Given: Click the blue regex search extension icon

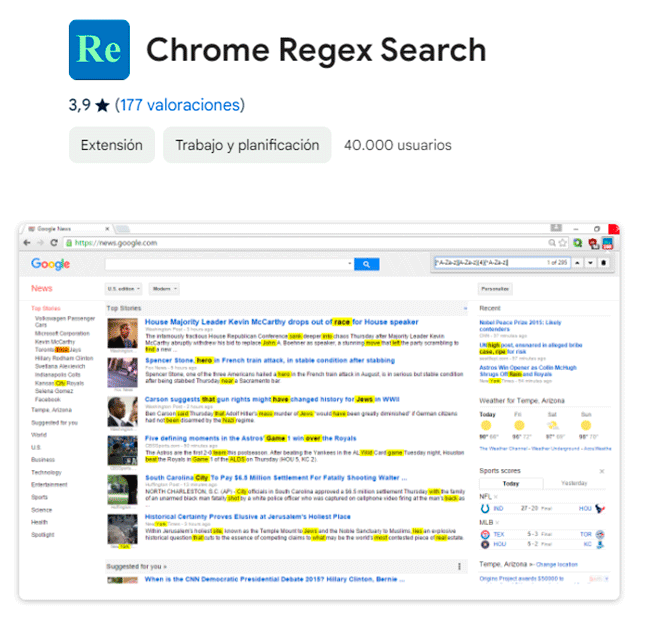Looking at the screenshot, I should click(608, 243).
